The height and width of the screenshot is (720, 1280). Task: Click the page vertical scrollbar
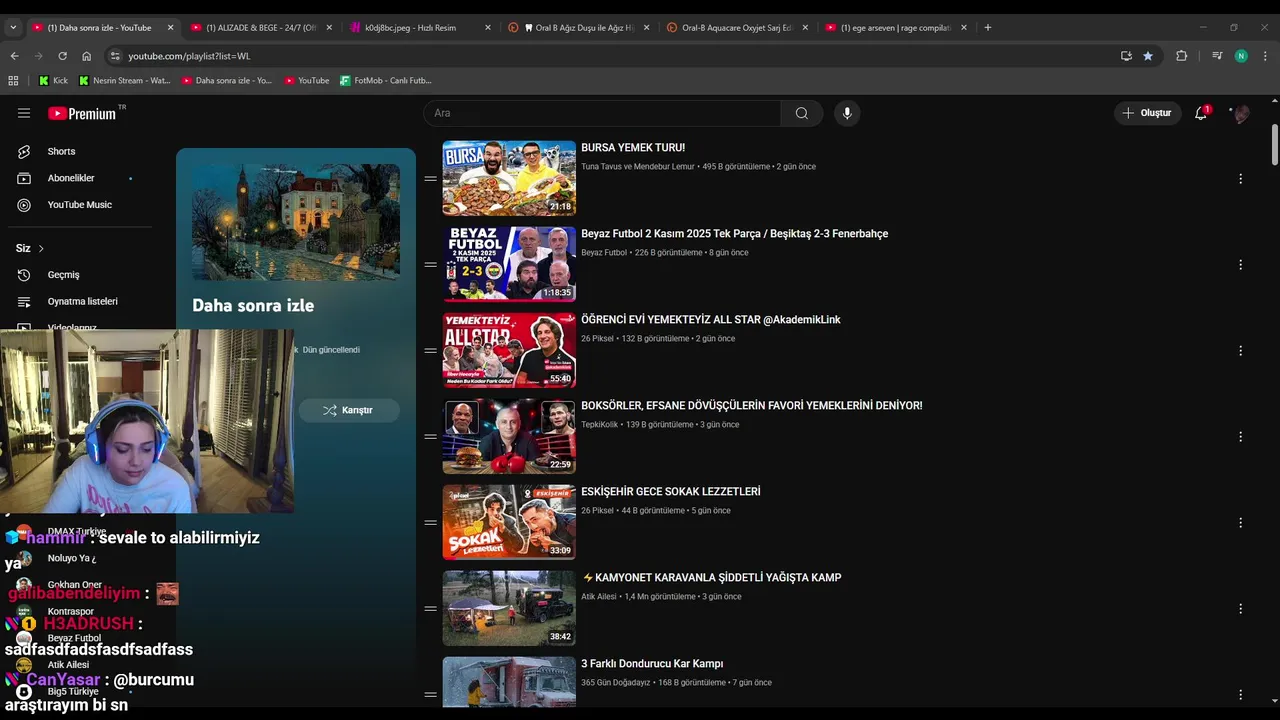[1274, 145]
